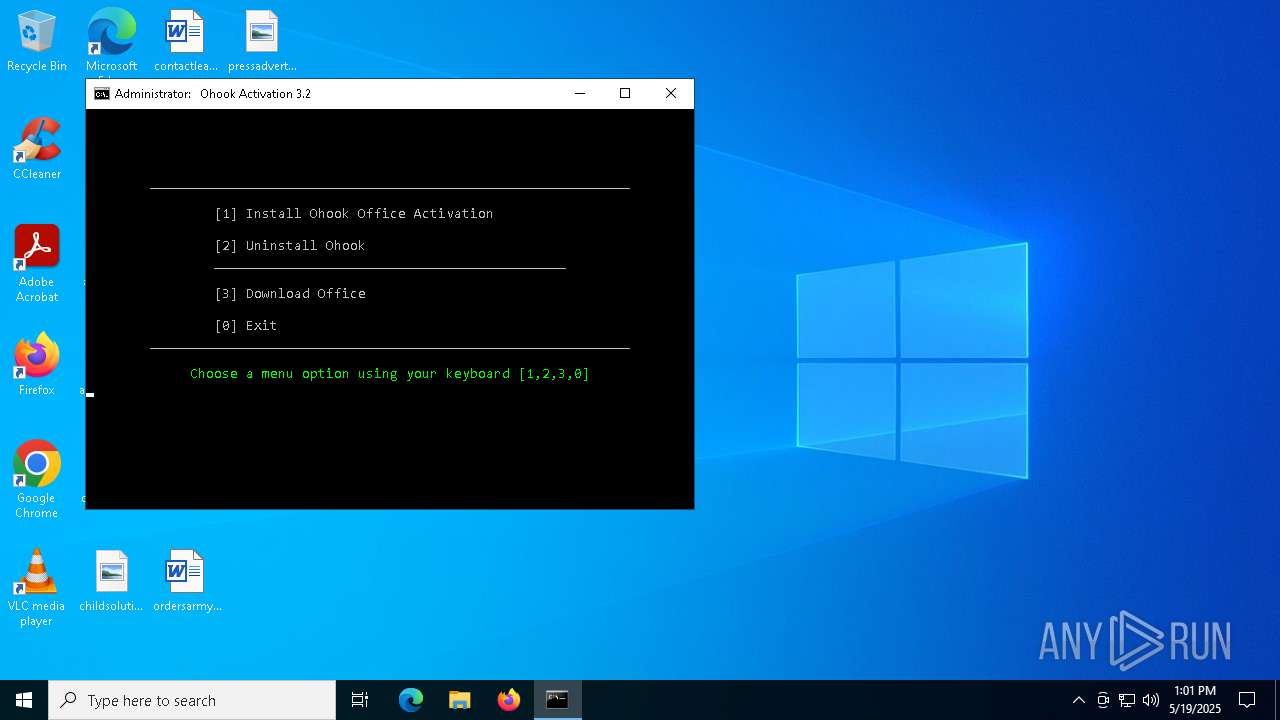1280x720 pixels.
Task: Open the Recycle Bin desktop icon
Action: 37,42
